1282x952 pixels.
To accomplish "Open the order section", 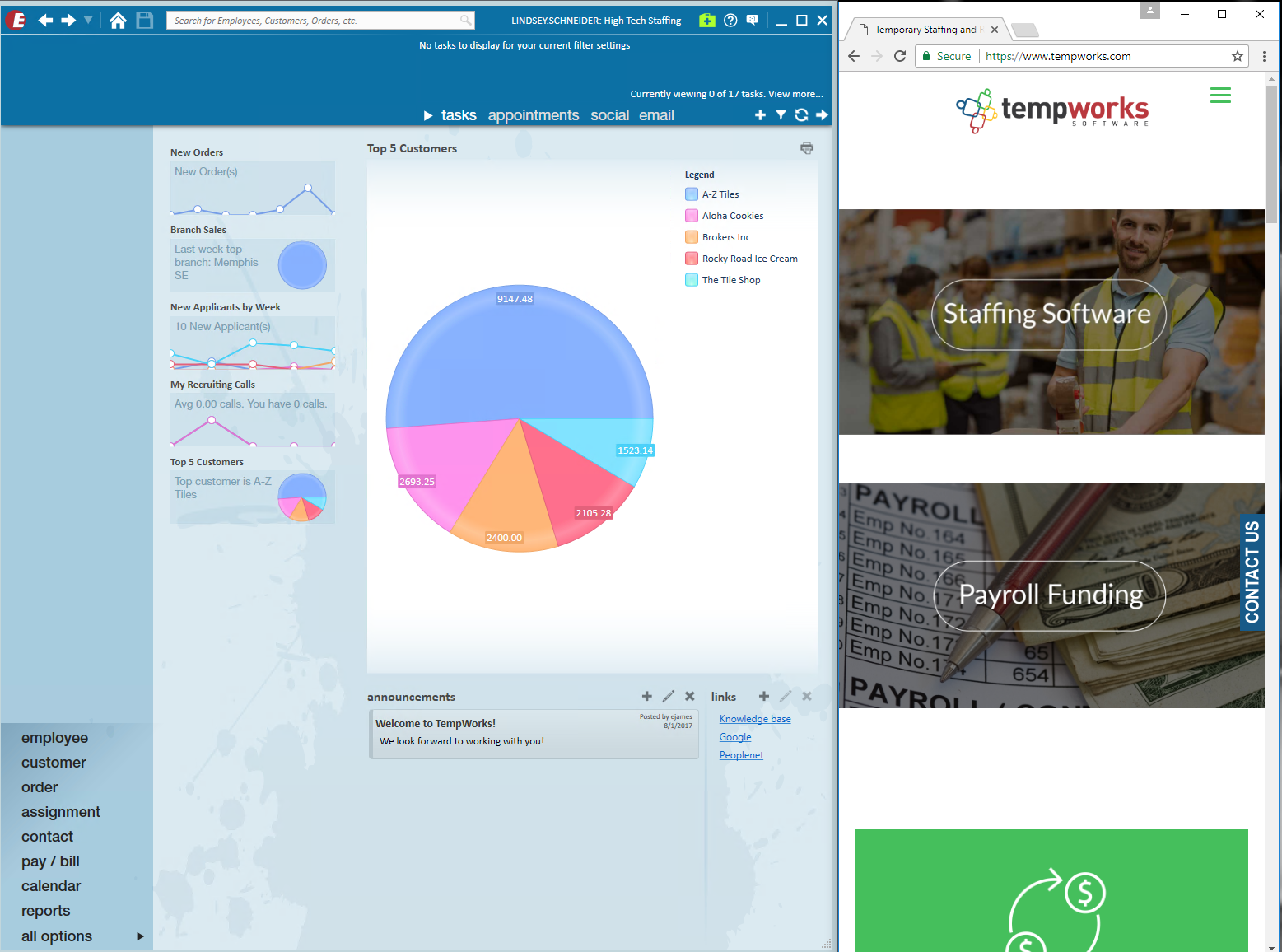I will pos(40,787).
